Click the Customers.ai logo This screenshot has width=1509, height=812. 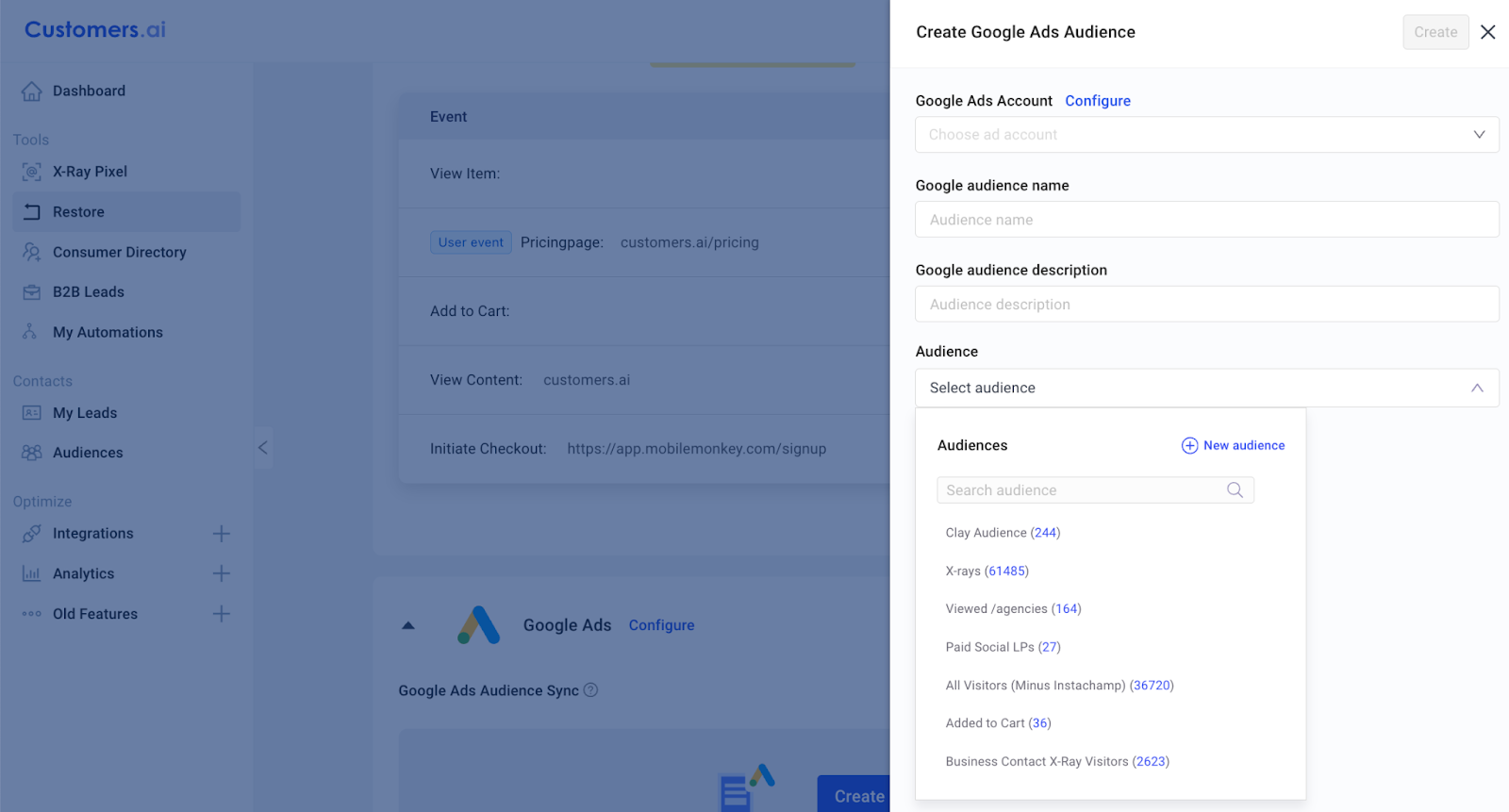coord(95,30)
